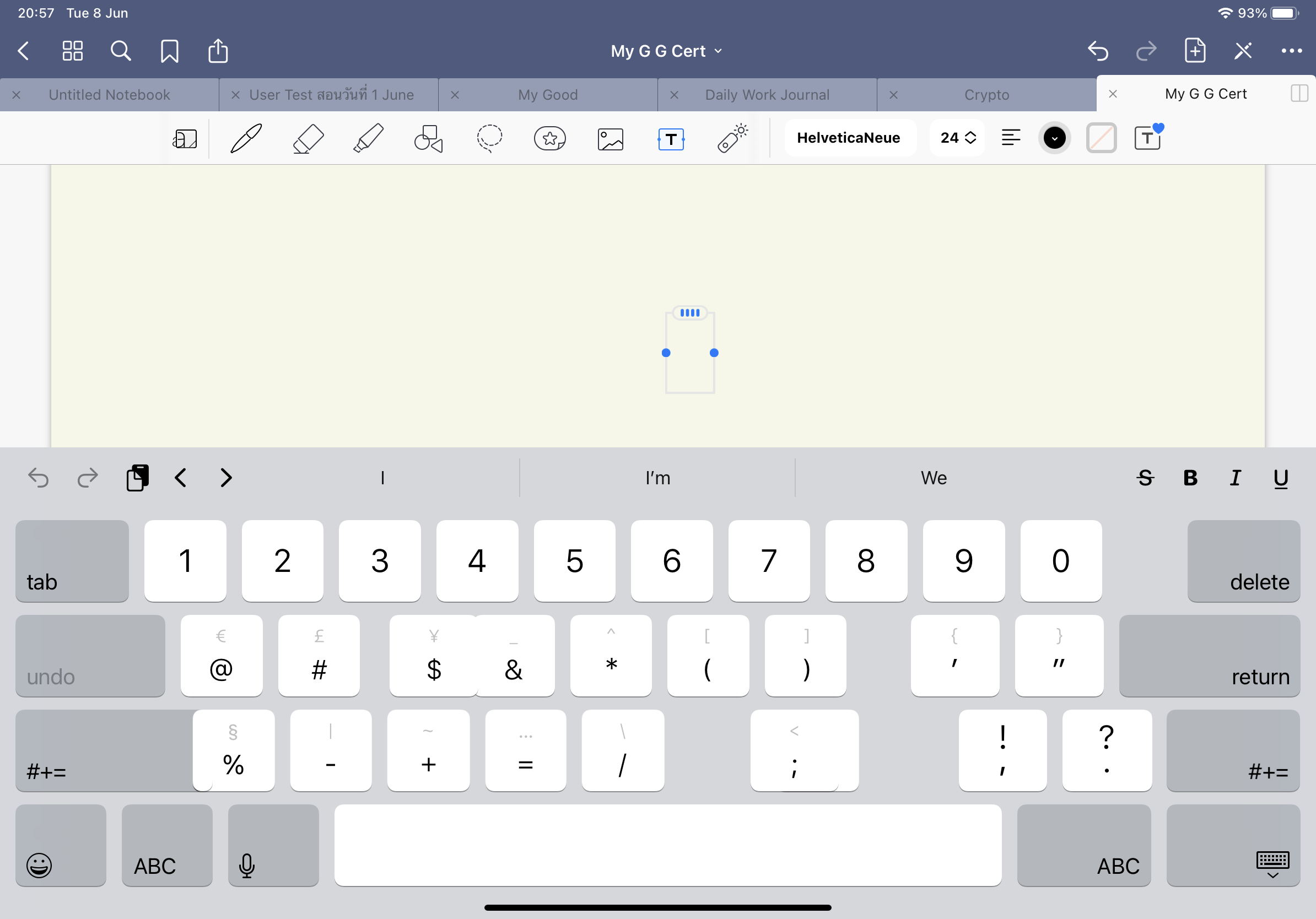Open the image insert tool

[x=610, y=138]
